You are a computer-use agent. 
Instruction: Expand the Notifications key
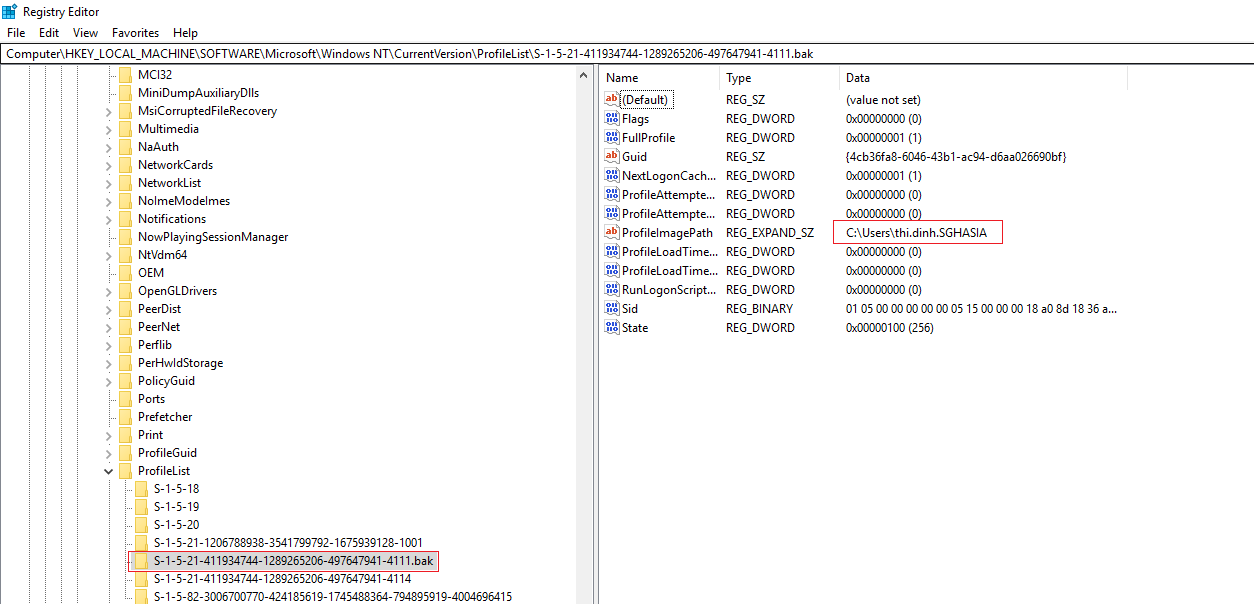[108, 219]
